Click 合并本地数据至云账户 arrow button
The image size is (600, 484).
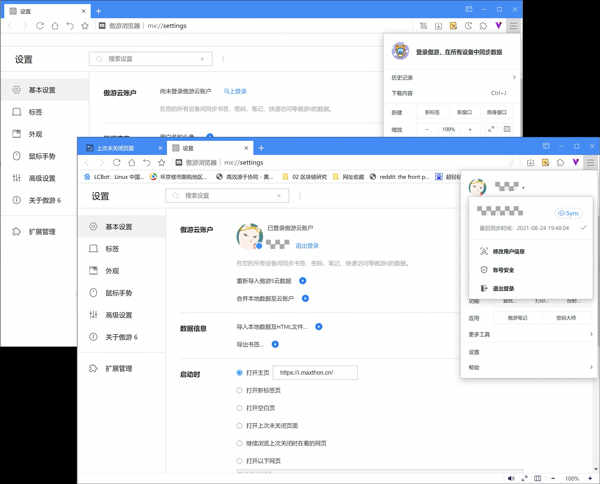tap(305, 298)
